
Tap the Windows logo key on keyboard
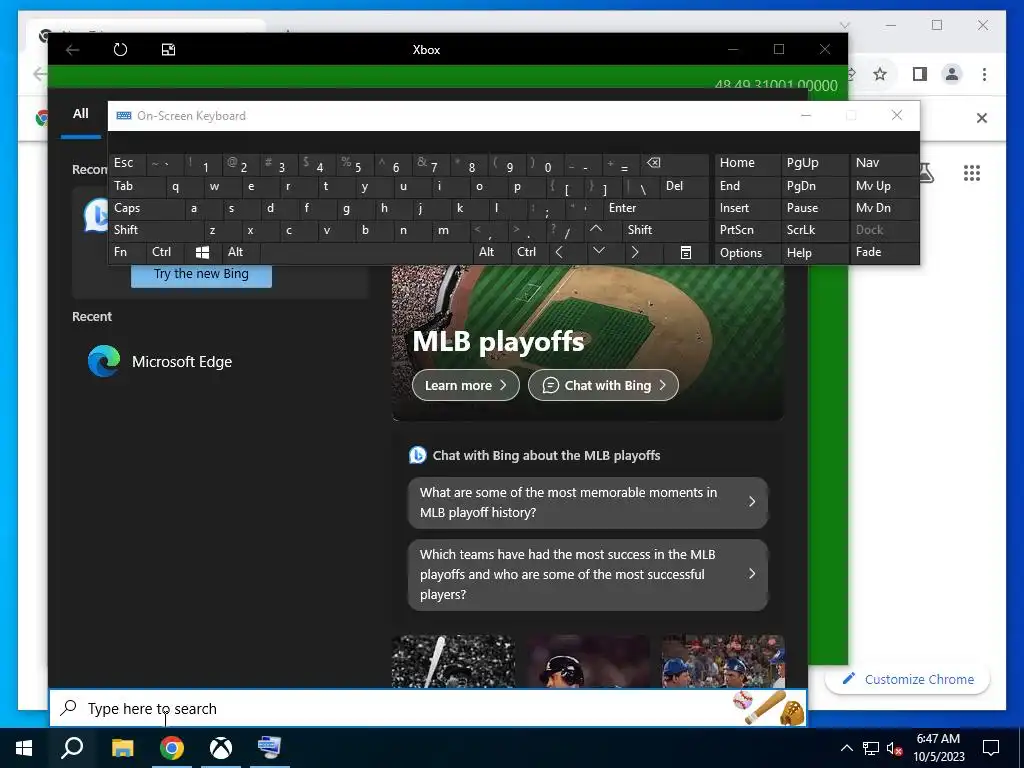pyautogui.click(x=202, y=252)
